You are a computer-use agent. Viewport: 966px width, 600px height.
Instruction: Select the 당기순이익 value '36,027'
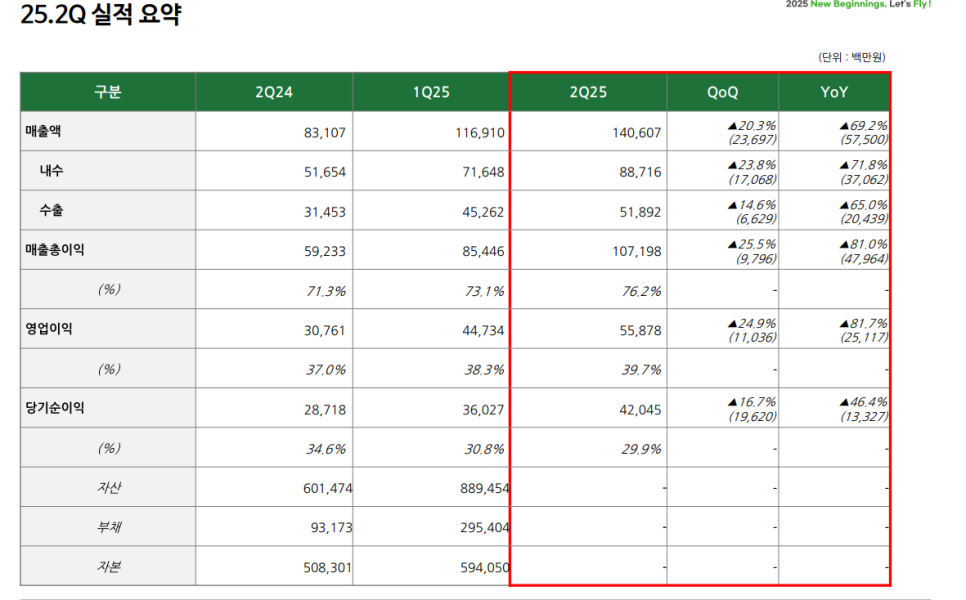(484, 410)
